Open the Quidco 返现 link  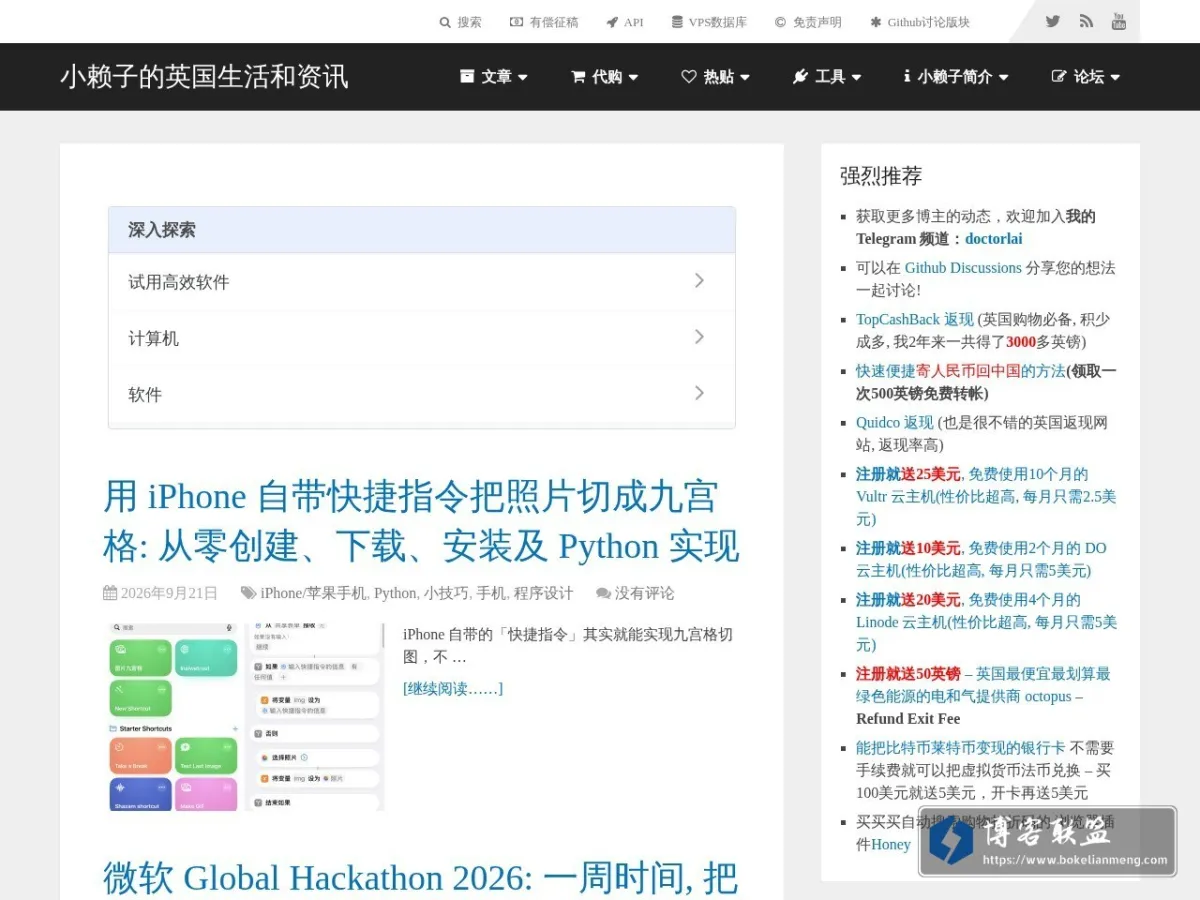pyautogui.click(x=895, y=422)
